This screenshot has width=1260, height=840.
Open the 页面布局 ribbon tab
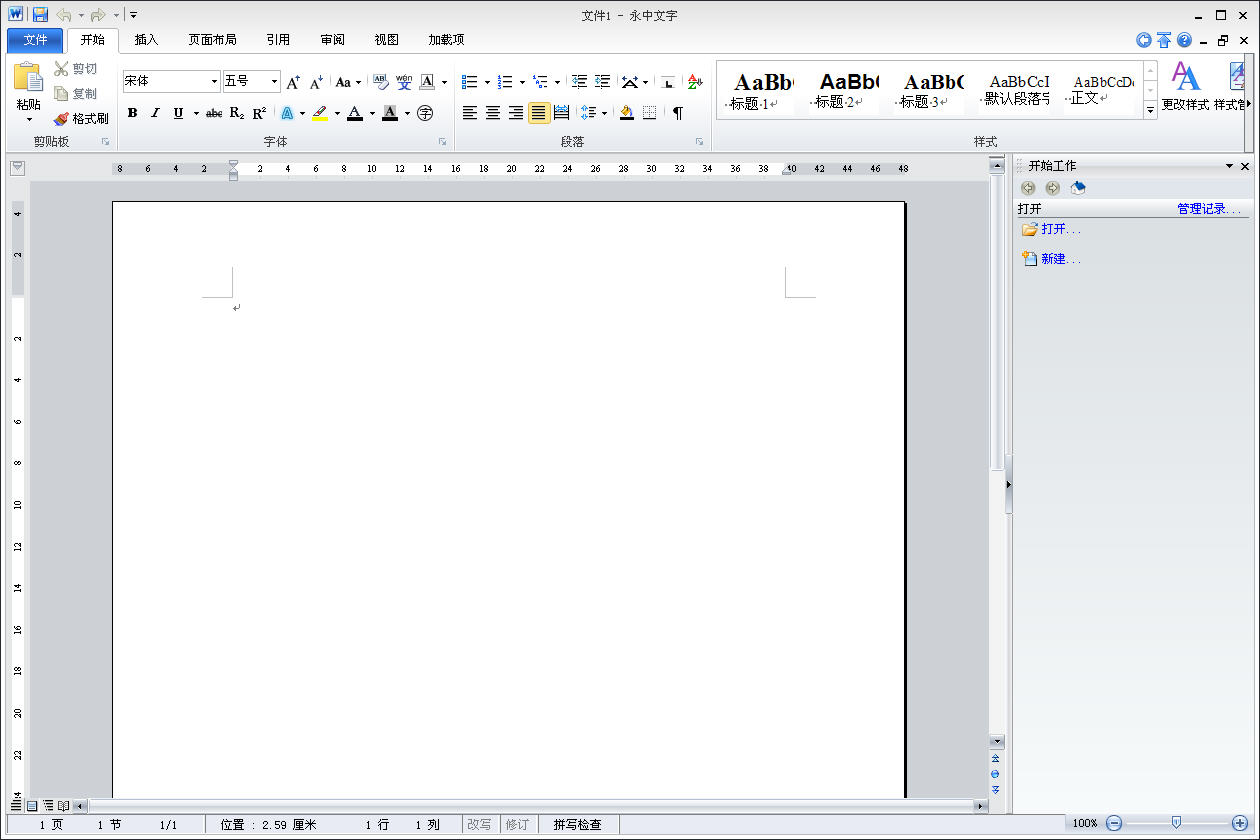point(212,40)
